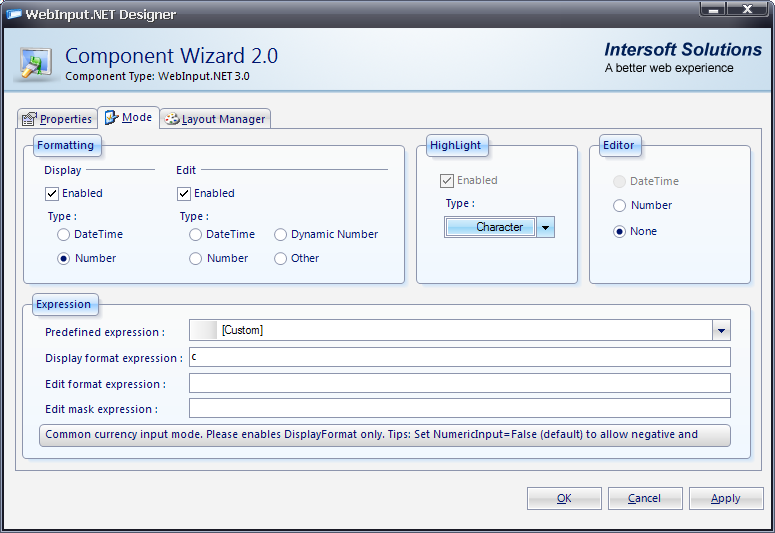Image resolution: width=775 pixels, height=533 pixels.
Task: Select Display type DateTime radio button
Action: (64, 235)
